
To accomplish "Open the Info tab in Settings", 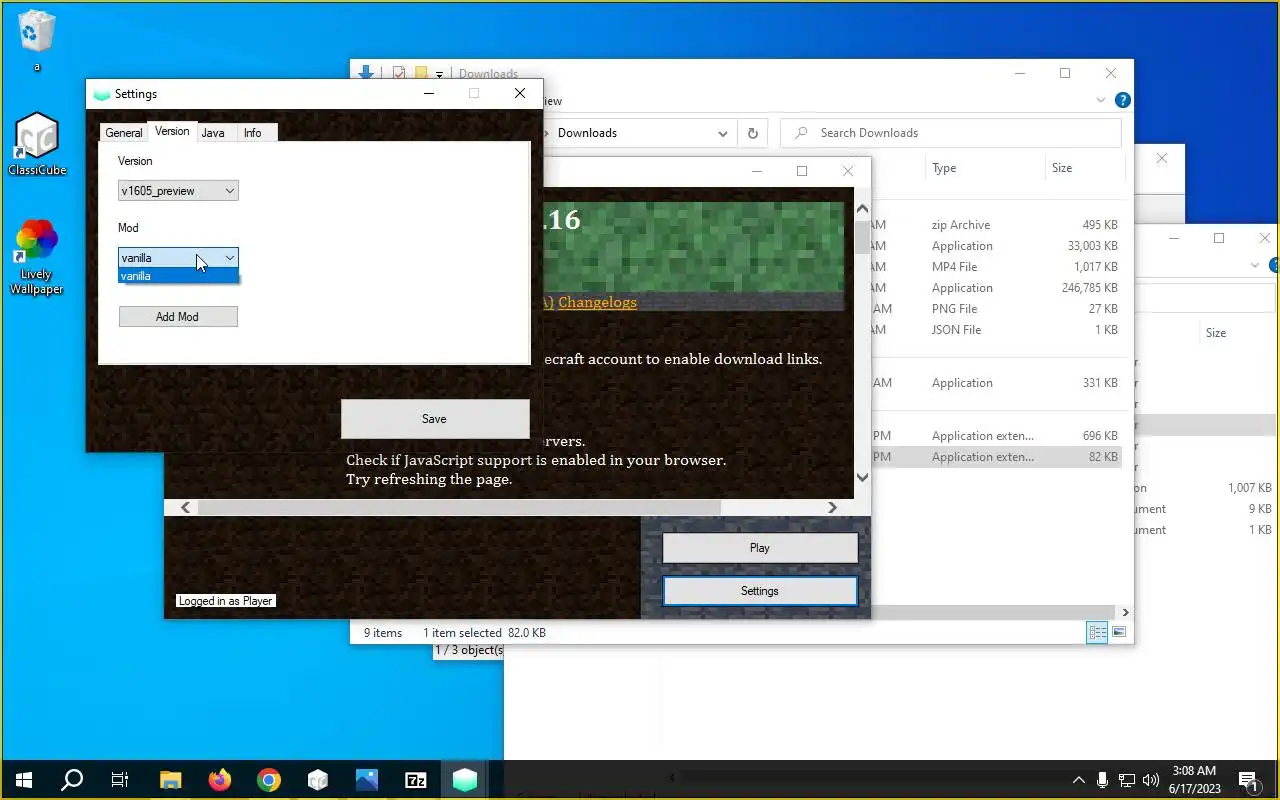I will 253,132.
